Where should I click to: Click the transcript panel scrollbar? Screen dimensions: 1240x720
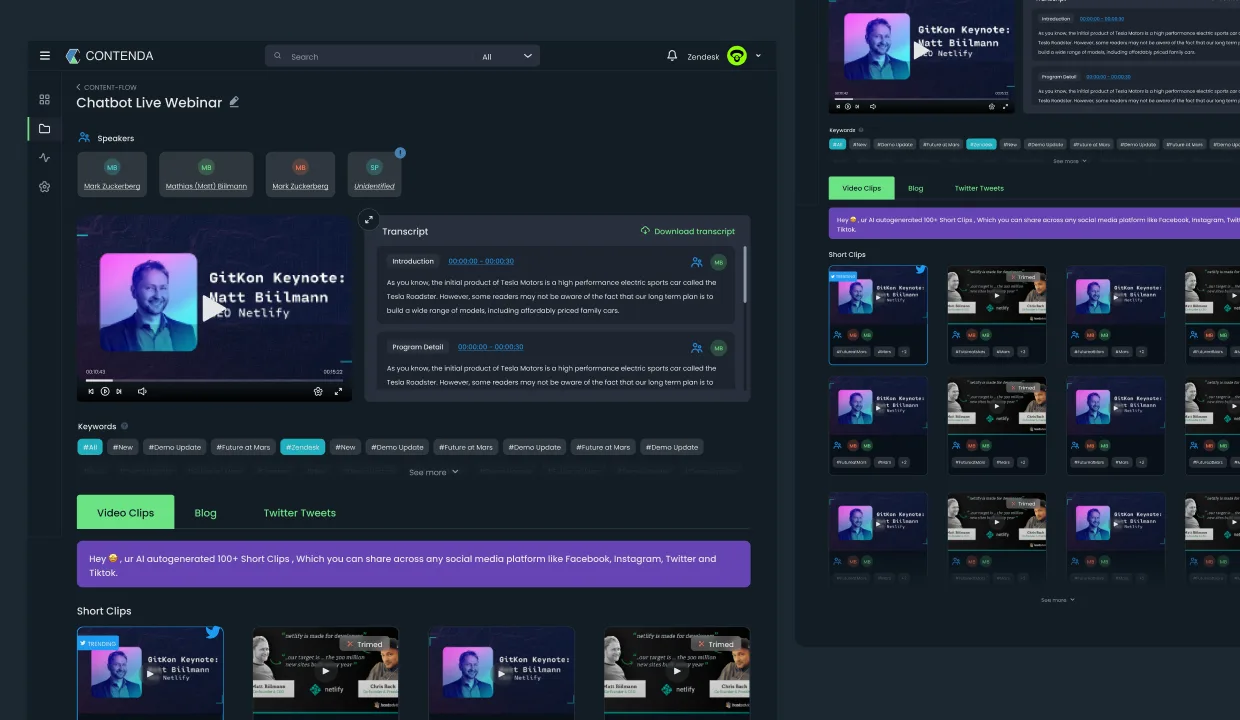[745, 275]
